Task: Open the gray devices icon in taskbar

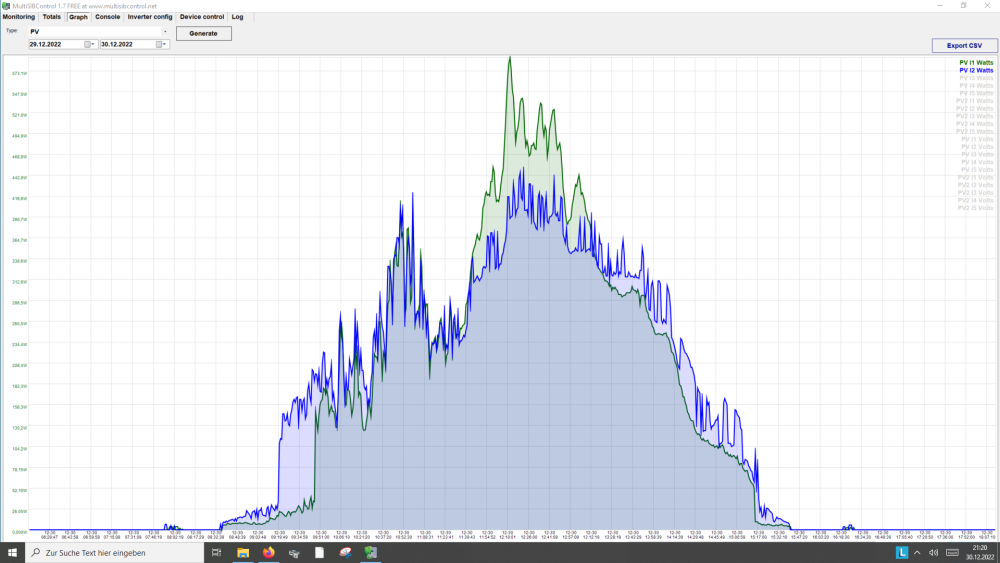Action: [x=294, y=553]
